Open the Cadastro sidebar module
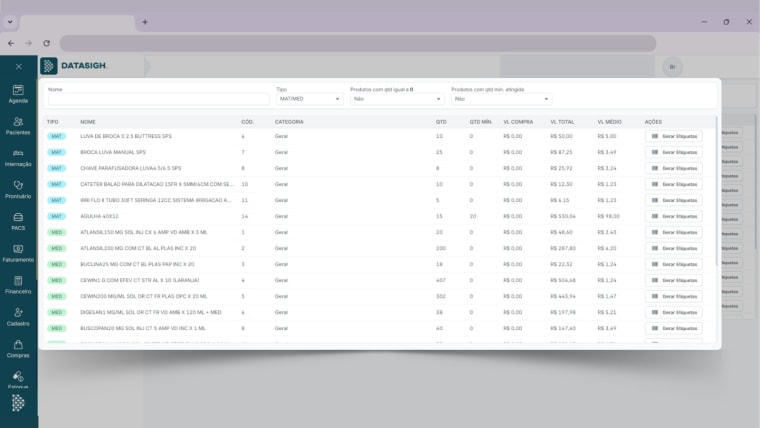This screenshot has width=760, height=428. tap(18, 317)
